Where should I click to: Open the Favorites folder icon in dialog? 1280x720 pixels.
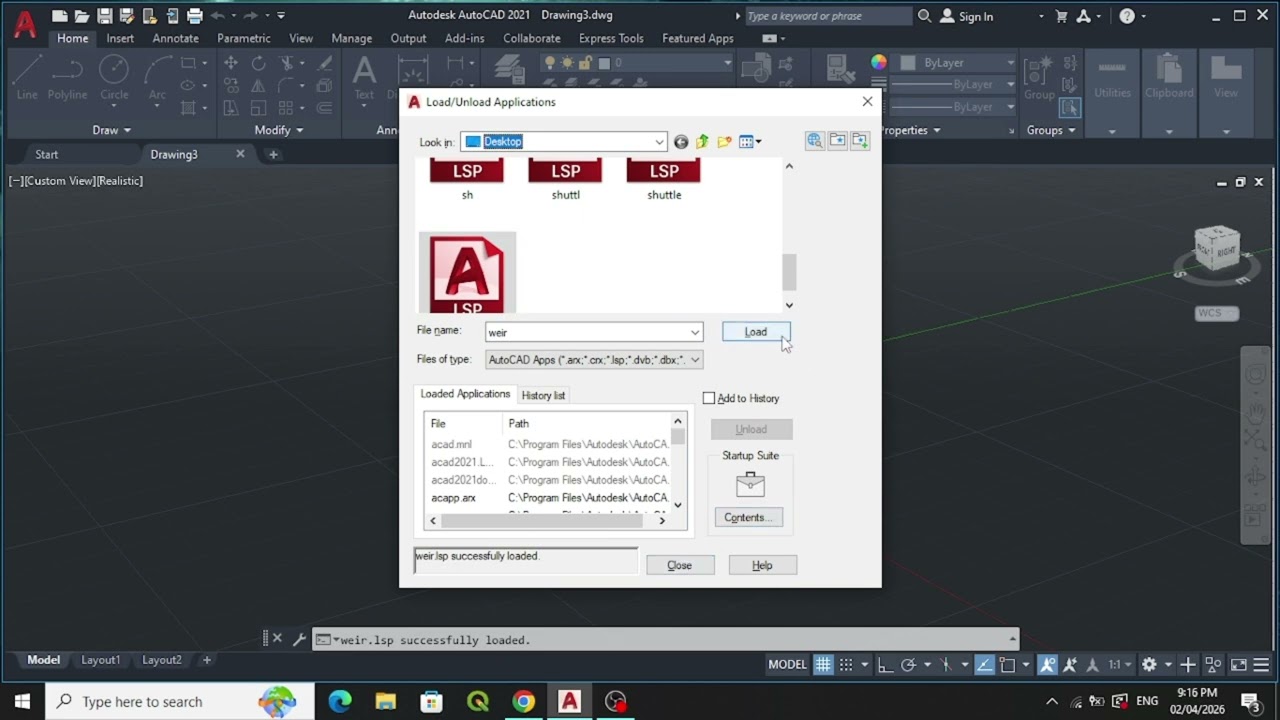[837, 141]
